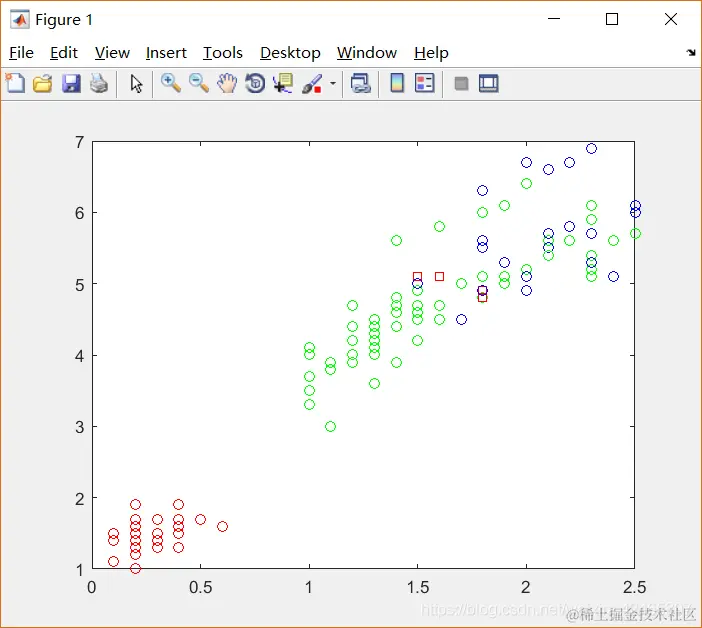Activate the Zoom Out tool
Viewport: 702px width, 628px height.
(199, 84)
